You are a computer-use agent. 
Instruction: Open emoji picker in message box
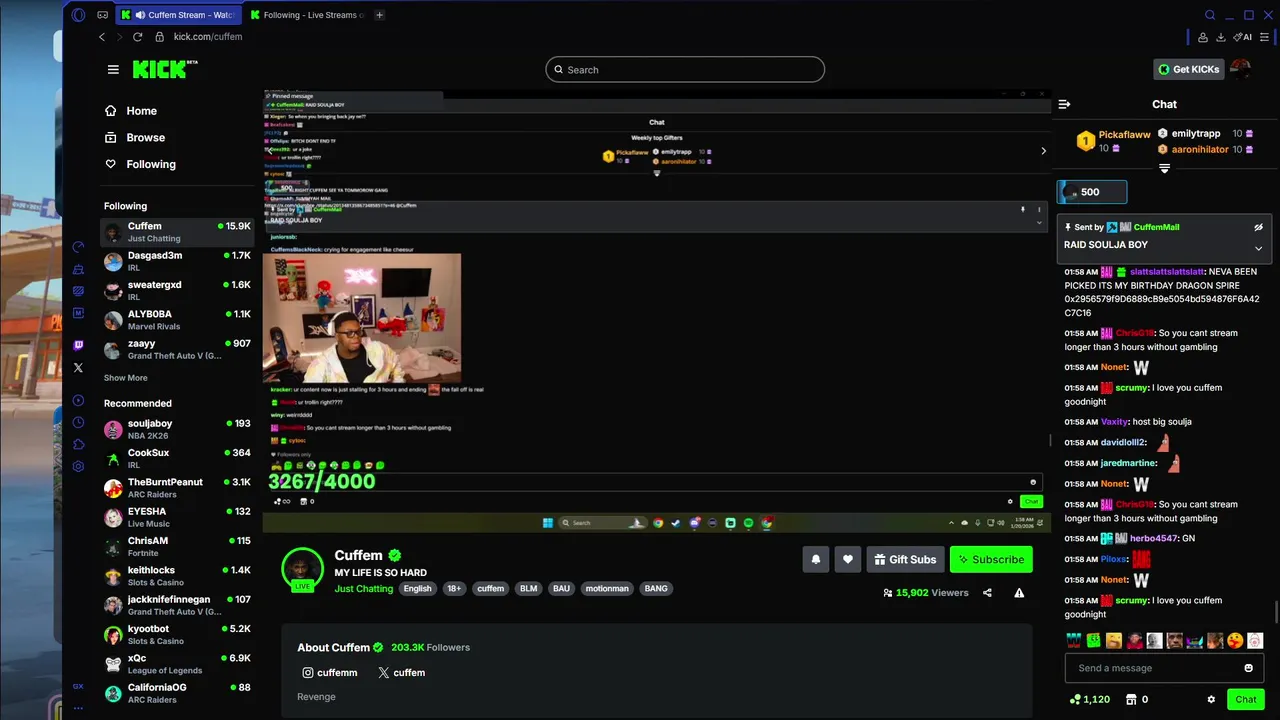coord(1248,668)
